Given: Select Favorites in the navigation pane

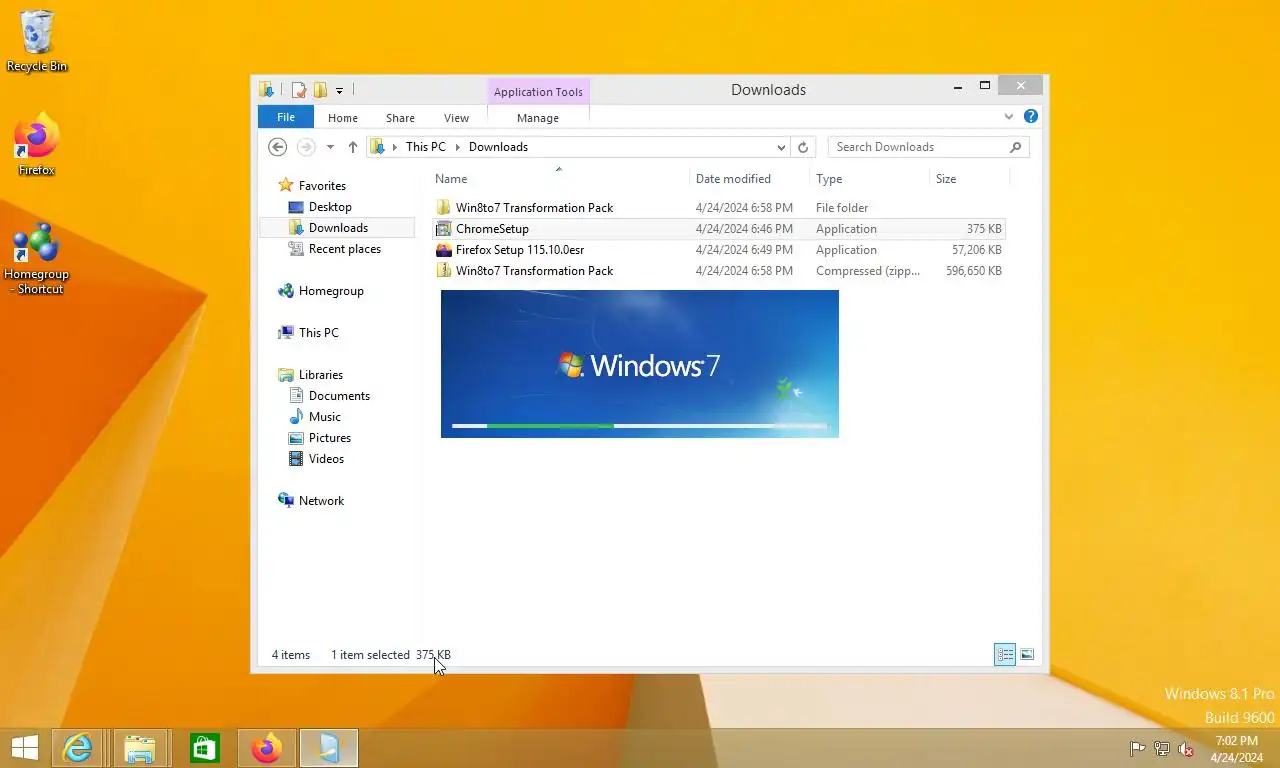Looking at the screenshot, I should 322,186.
